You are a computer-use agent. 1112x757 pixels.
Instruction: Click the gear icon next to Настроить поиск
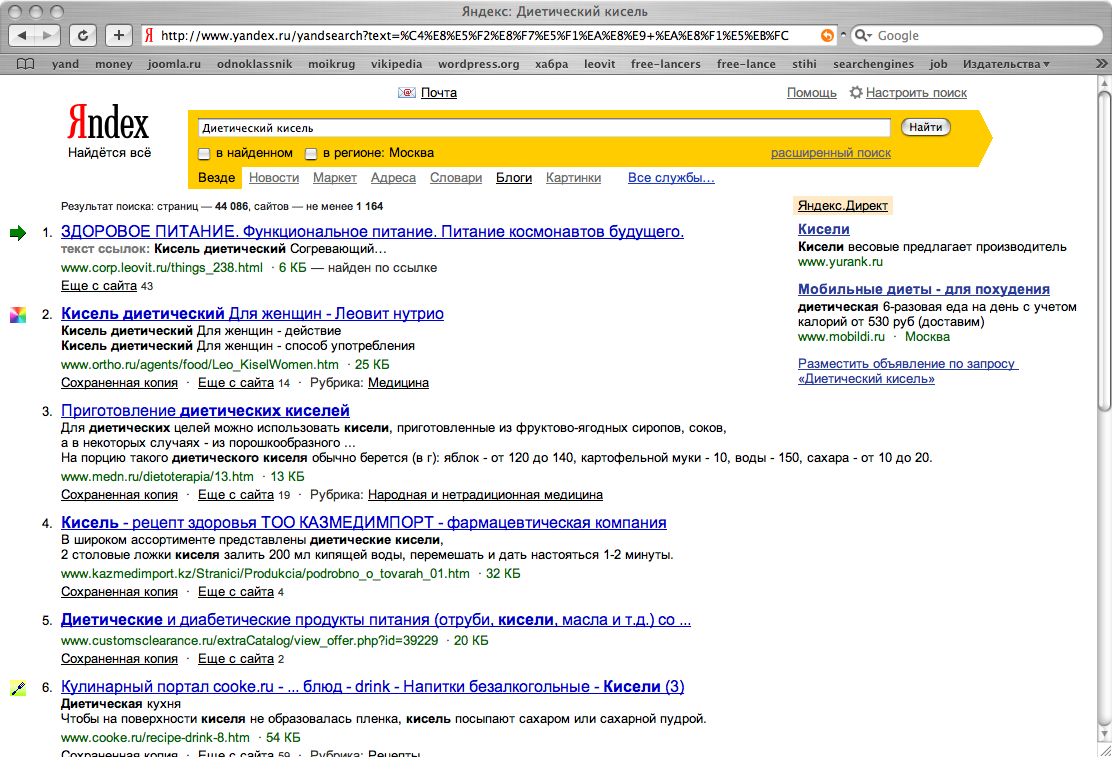point(856,93)
